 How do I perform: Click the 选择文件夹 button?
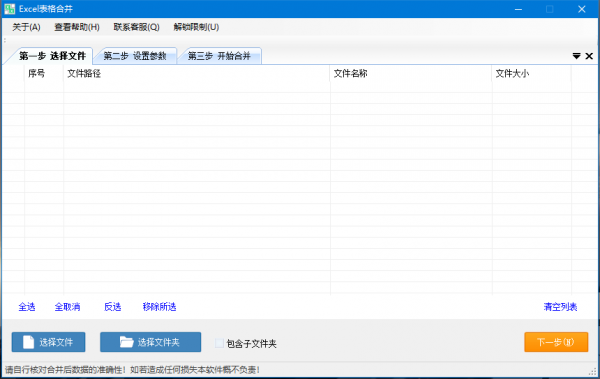tap(150, 342)
